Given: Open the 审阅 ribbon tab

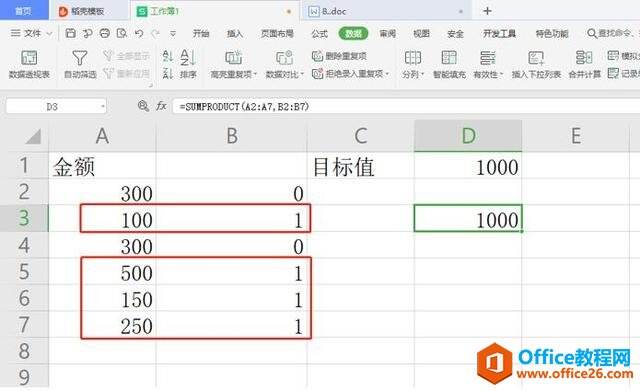Looking at the screenshot, I should pyautogui.click(x=387, y=33).
